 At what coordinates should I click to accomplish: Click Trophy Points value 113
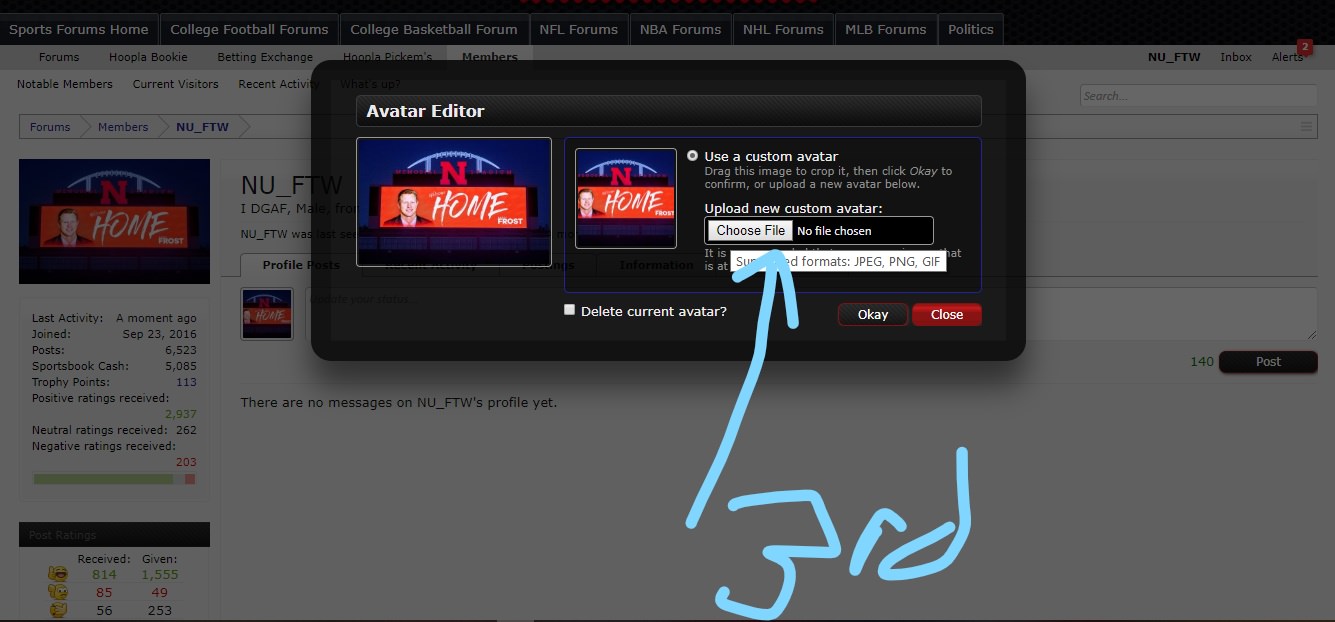coord(186,382)
